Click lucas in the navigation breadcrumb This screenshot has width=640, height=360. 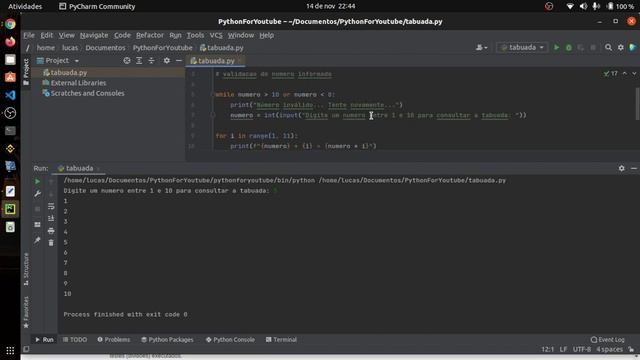coord(70,48)
